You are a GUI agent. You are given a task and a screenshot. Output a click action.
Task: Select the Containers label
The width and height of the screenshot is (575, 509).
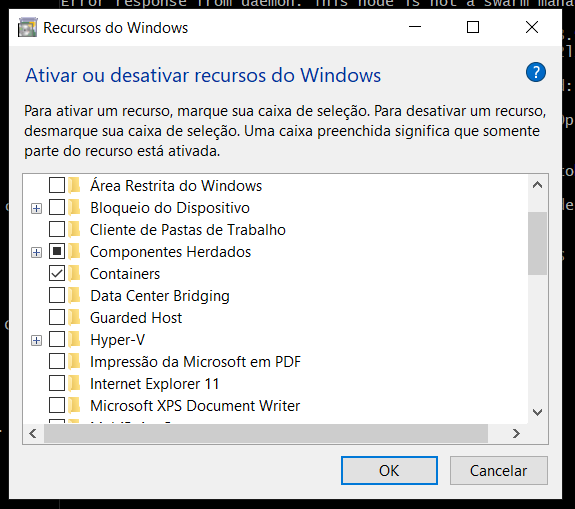coord(125,274)
